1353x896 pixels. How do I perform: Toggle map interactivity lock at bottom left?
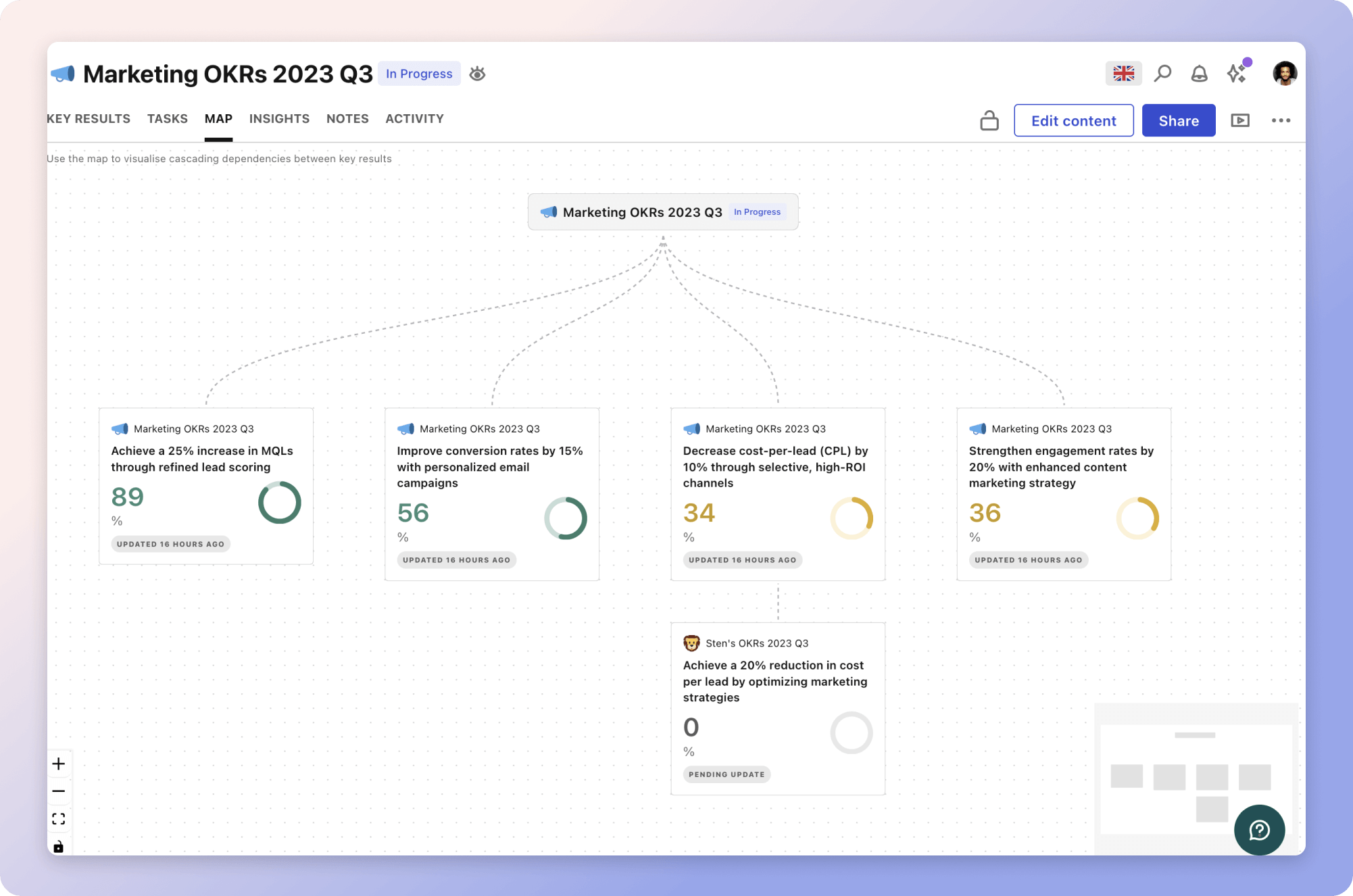coord(59,847)
